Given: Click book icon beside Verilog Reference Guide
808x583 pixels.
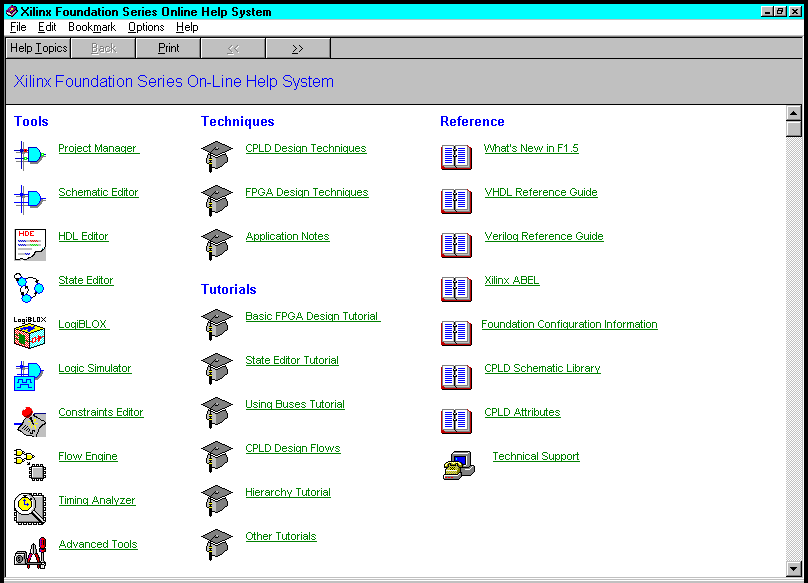Looking at the screenshot, I should 457,245.
